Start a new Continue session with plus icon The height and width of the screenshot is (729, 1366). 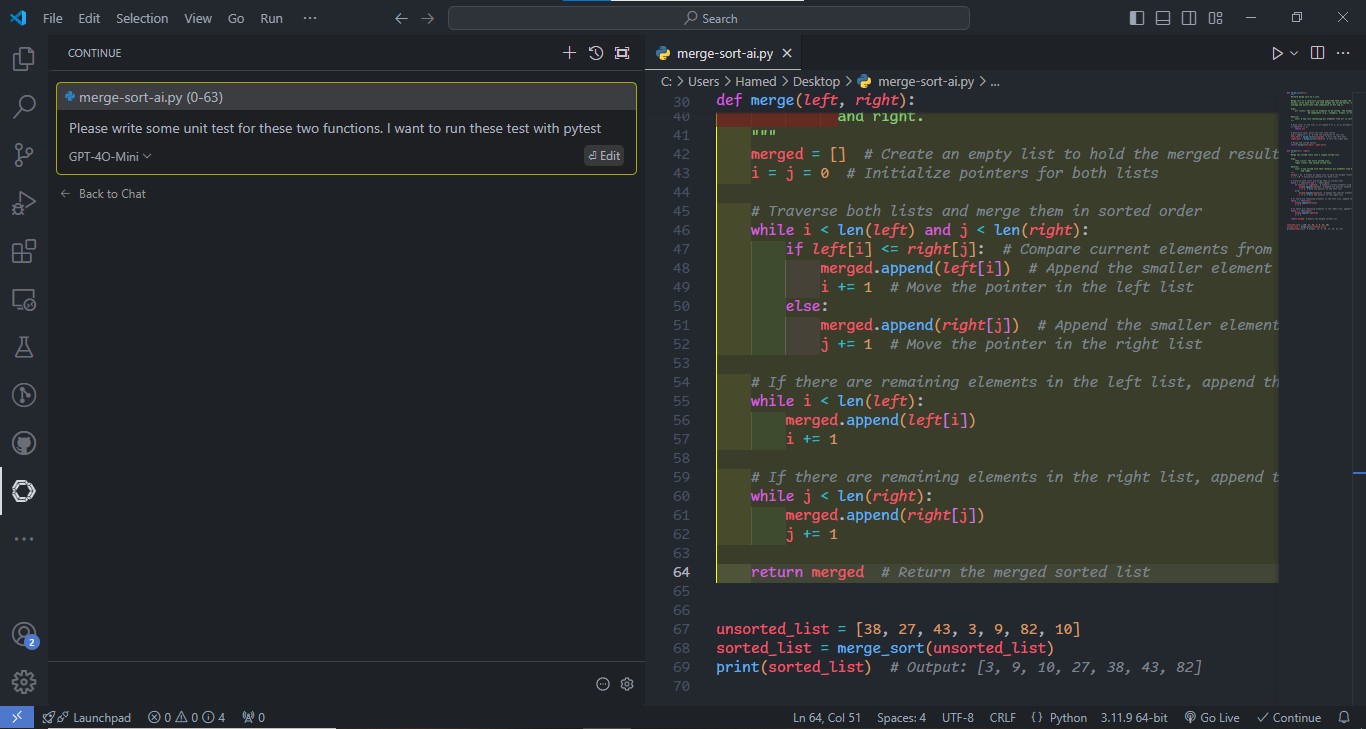coord(570,53)
